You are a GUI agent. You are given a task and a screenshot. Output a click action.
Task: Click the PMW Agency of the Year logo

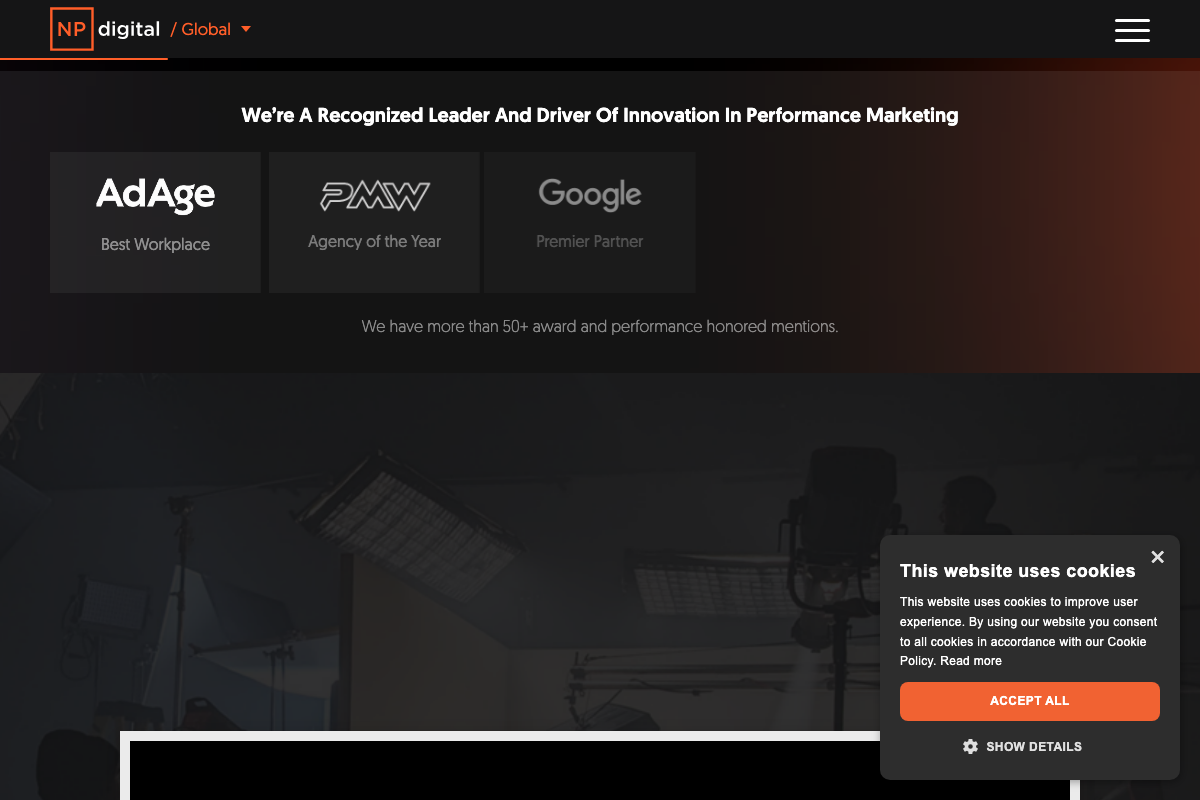click(374, 196)
